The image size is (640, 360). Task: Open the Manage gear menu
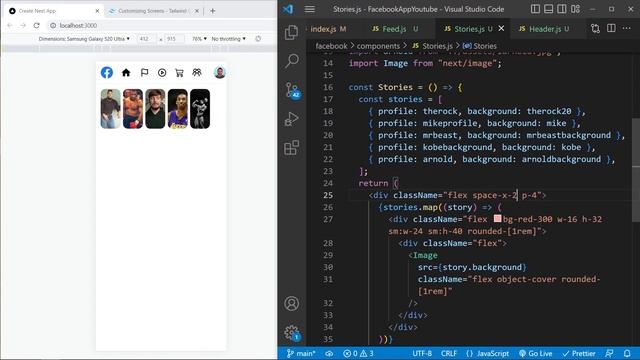point(292,333)
